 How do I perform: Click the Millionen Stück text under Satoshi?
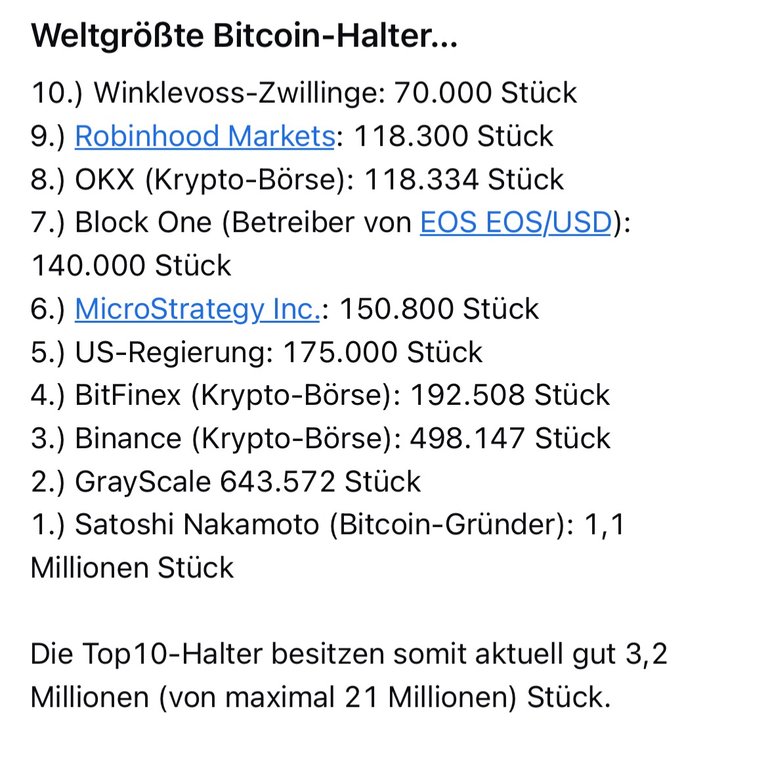(x=132, y=568)
